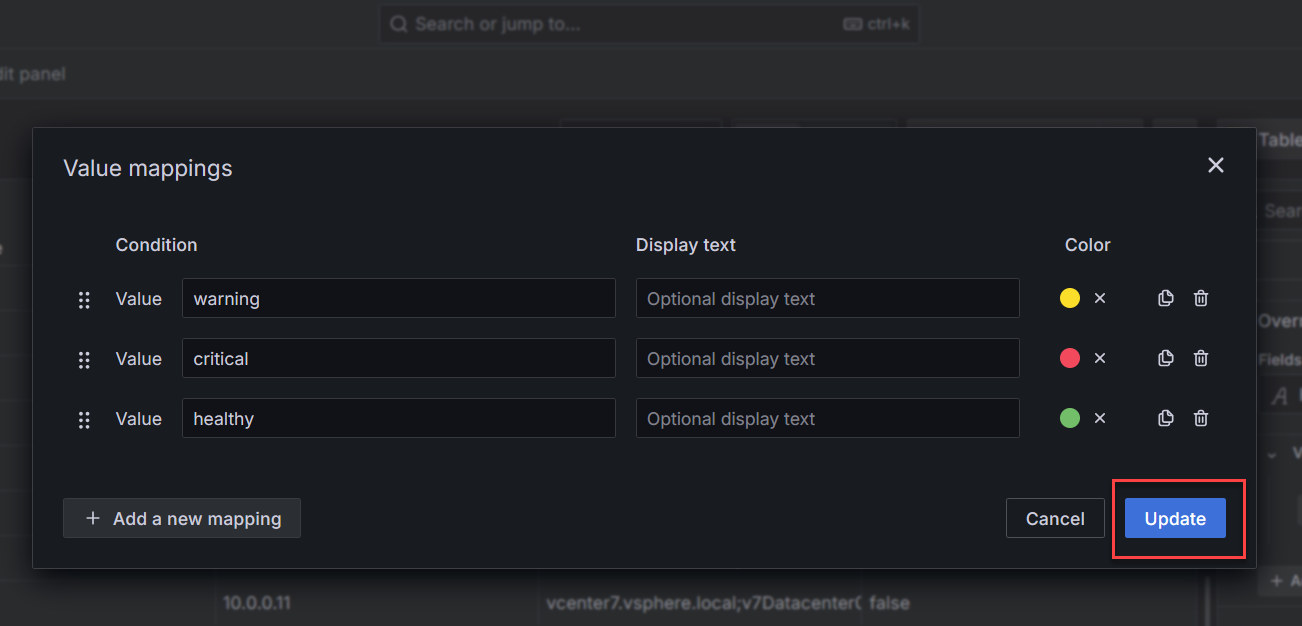Clear the yellow color on warning row
Screen dimensions: 1302x626
[x=1100, y=298]
